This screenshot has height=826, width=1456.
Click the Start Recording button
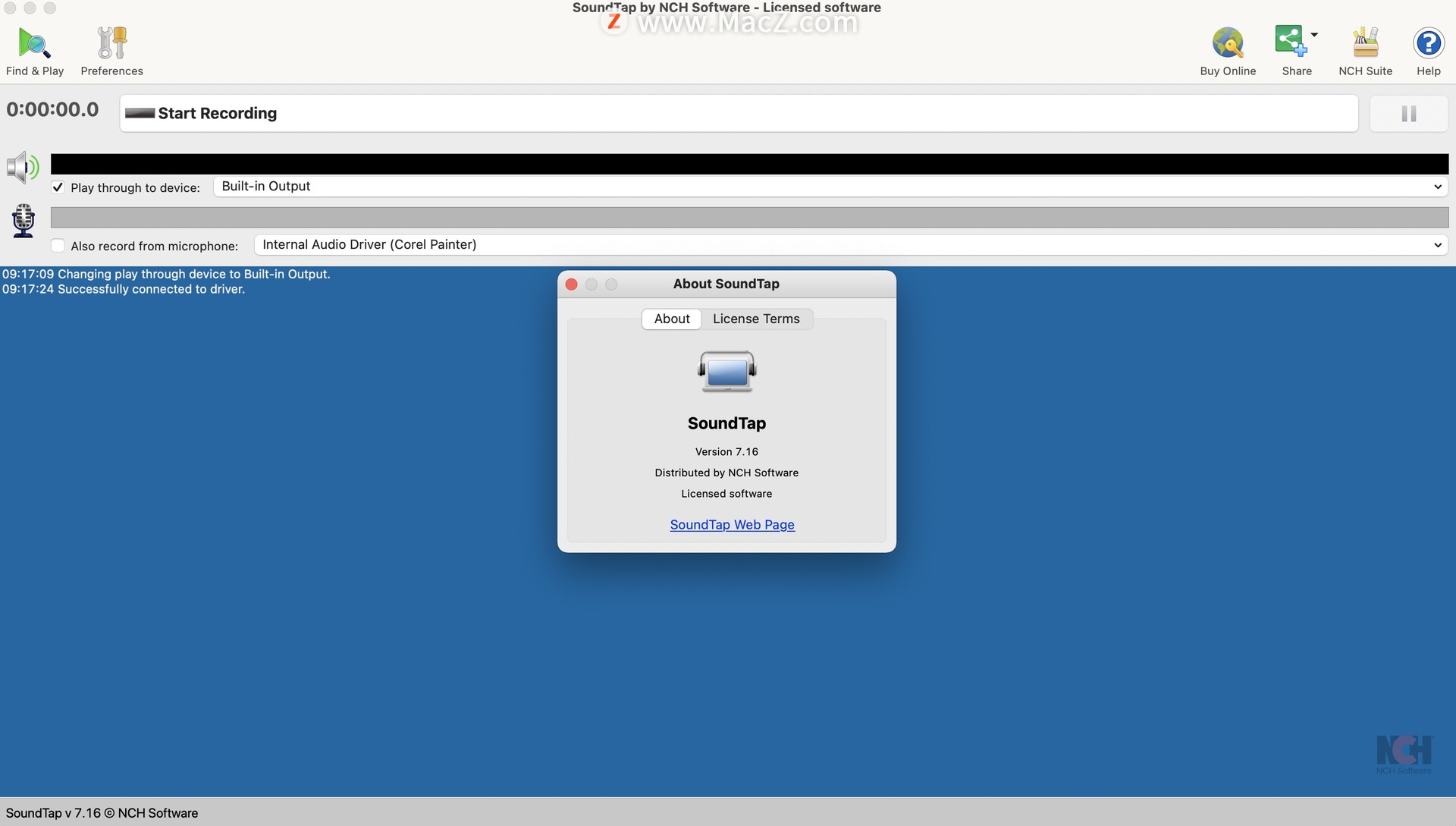[x=739, y=112]
